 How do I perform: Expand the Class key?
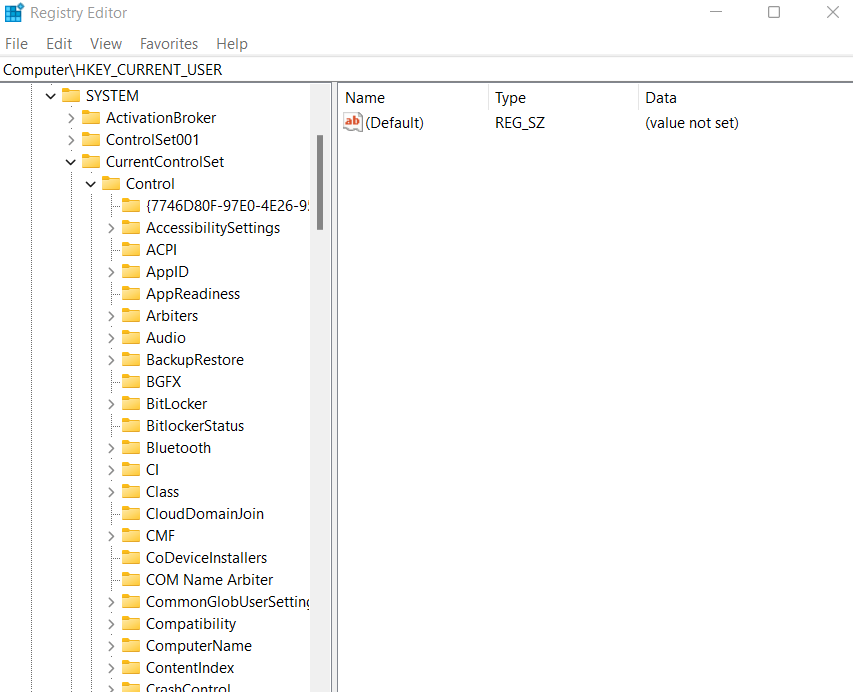(x=111, y=492)
